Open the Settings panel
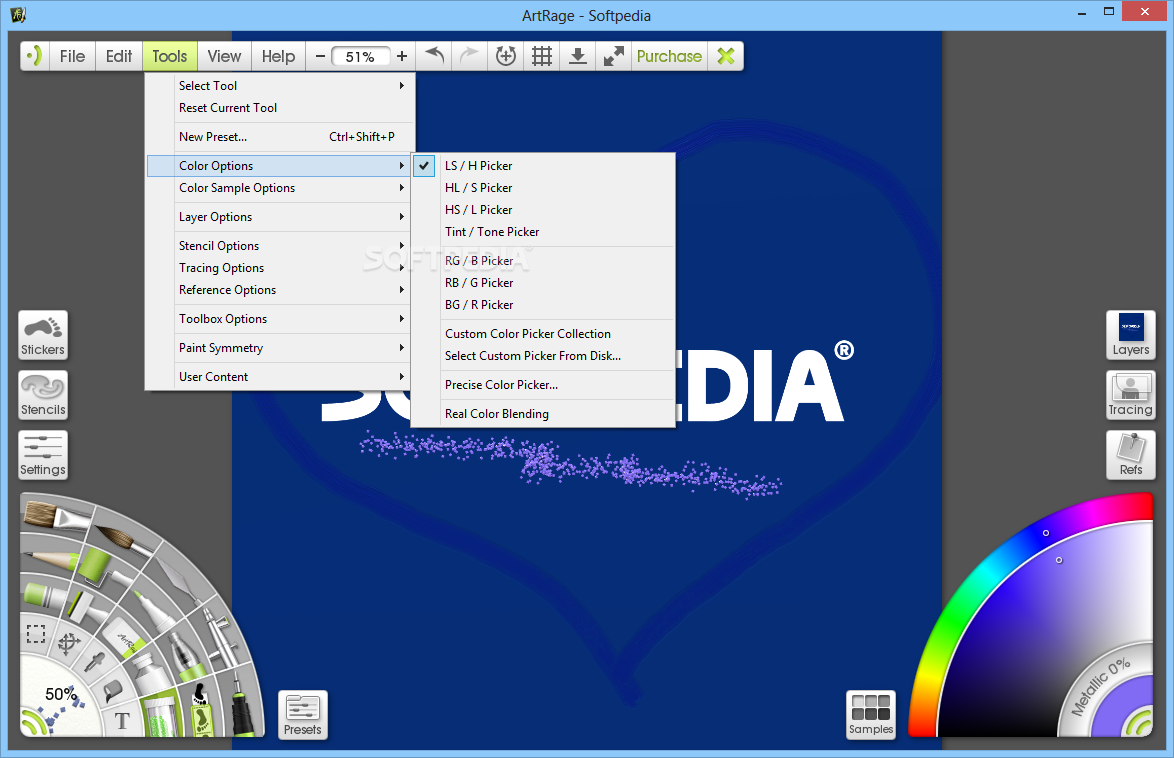Image resolution: width=1174 pixels, height=758 pixels. 43,455
